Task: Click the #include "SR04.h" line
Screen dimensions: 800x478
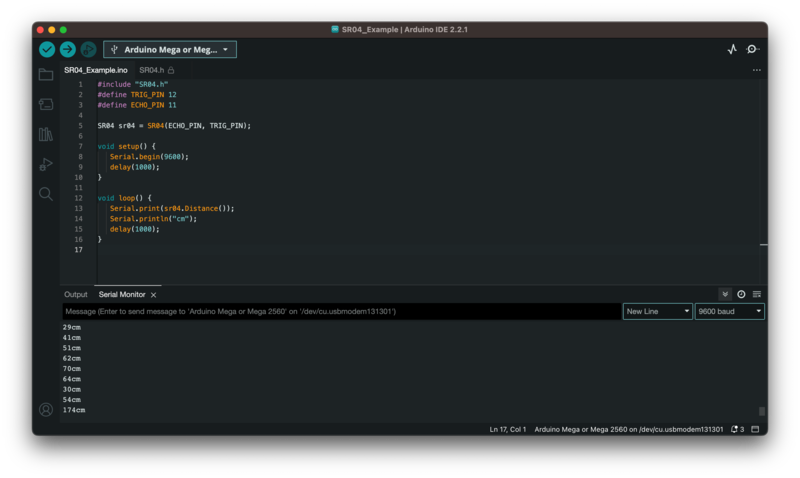Action: pos(133,84)
